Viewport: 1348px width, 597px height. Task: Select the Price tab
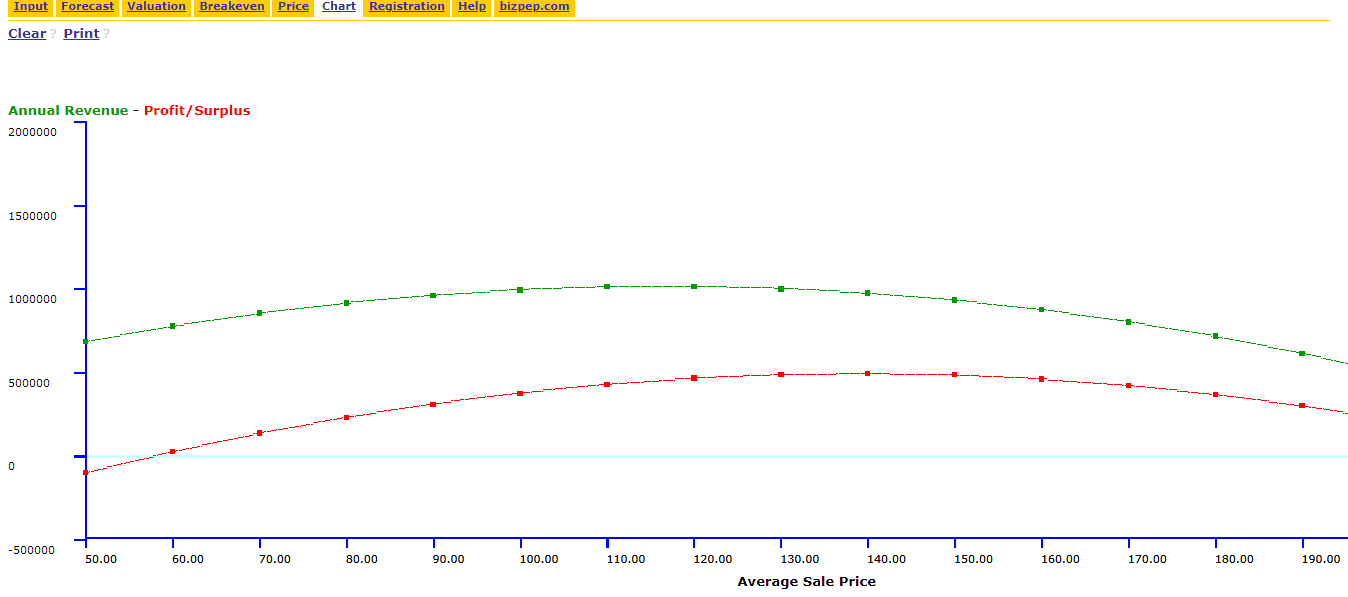[293, 7]
